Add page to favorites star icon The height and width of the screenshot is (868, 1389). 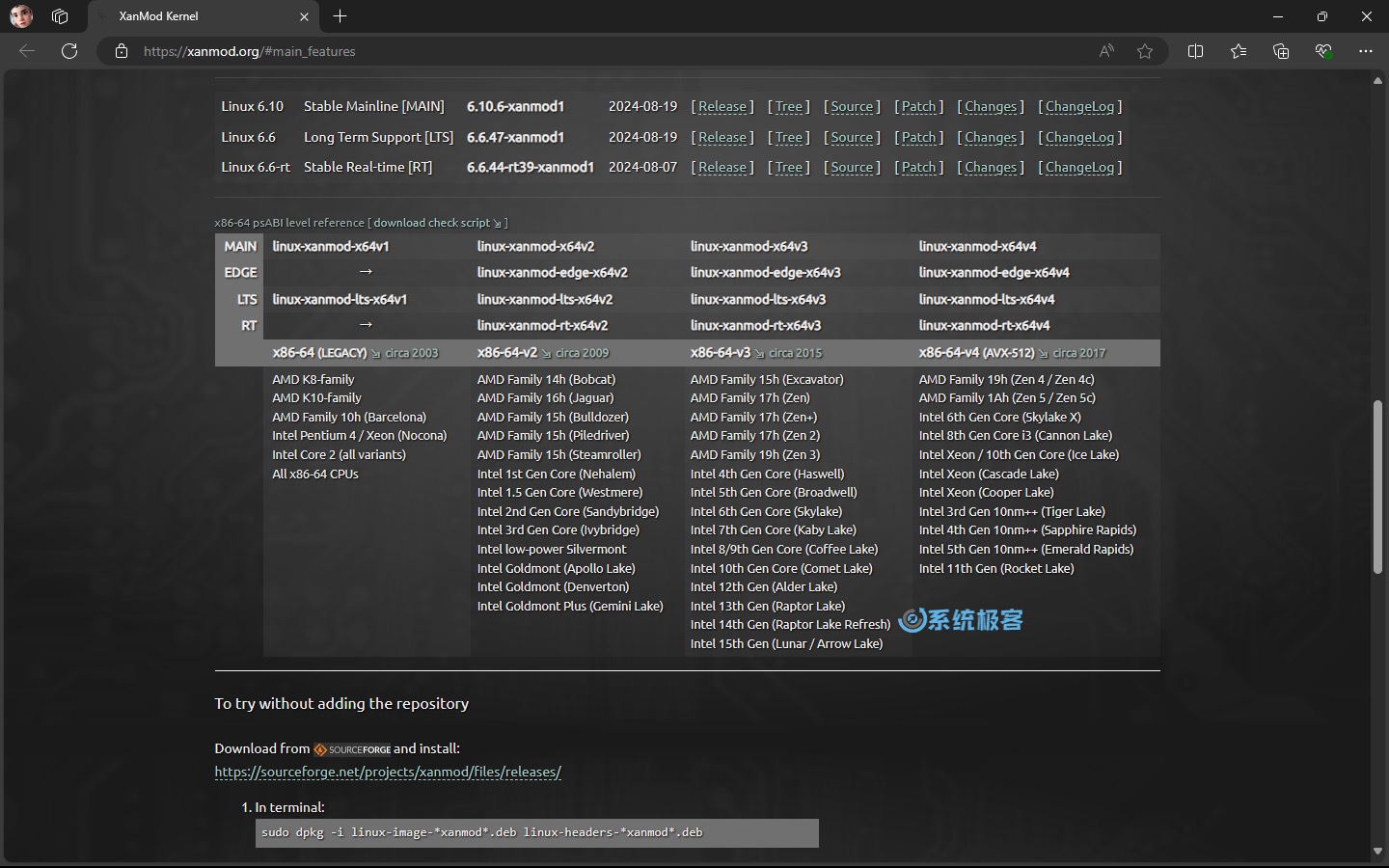pos(1145,51)
